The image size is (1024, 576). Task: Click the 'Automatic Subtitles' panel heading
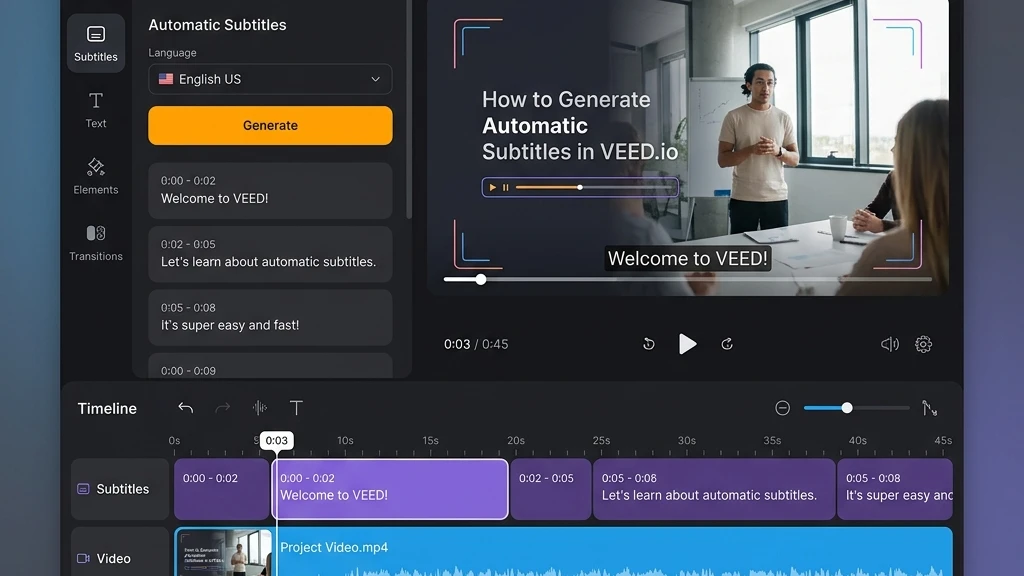217,25
